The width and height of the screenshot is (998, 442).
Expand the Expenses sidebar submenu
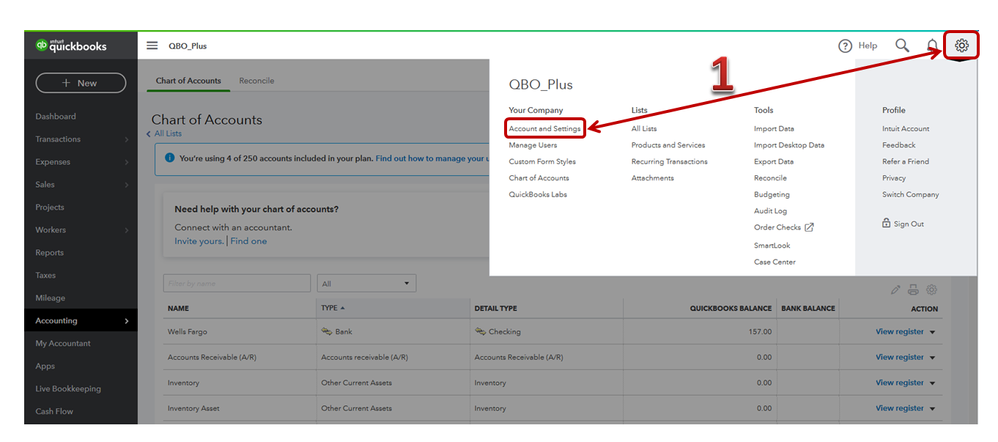(x=127, y=162)
